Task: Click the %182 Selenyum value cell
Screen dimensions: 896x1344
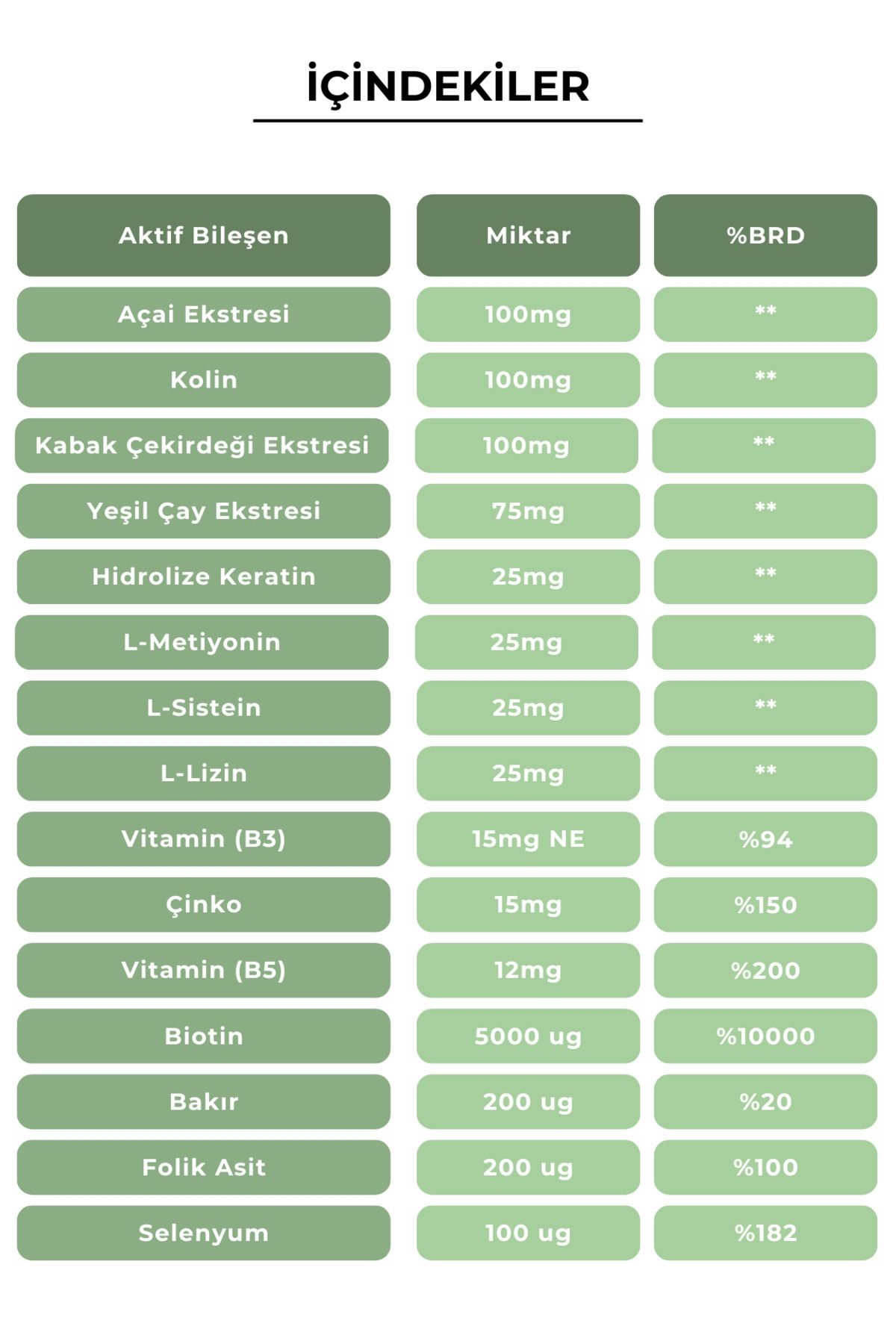Action: pyautogui.click(x=765, y=1233)
